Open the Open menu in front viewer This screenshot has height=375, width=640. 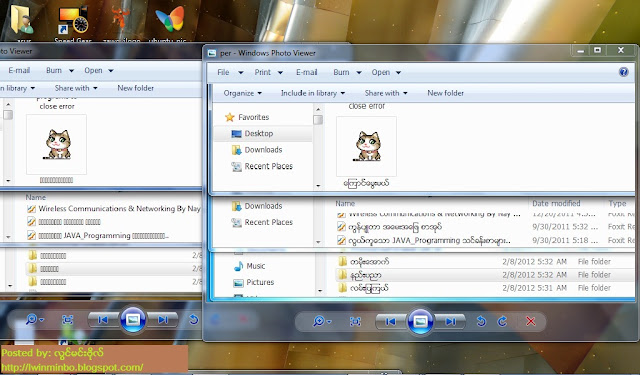point(386,72)
